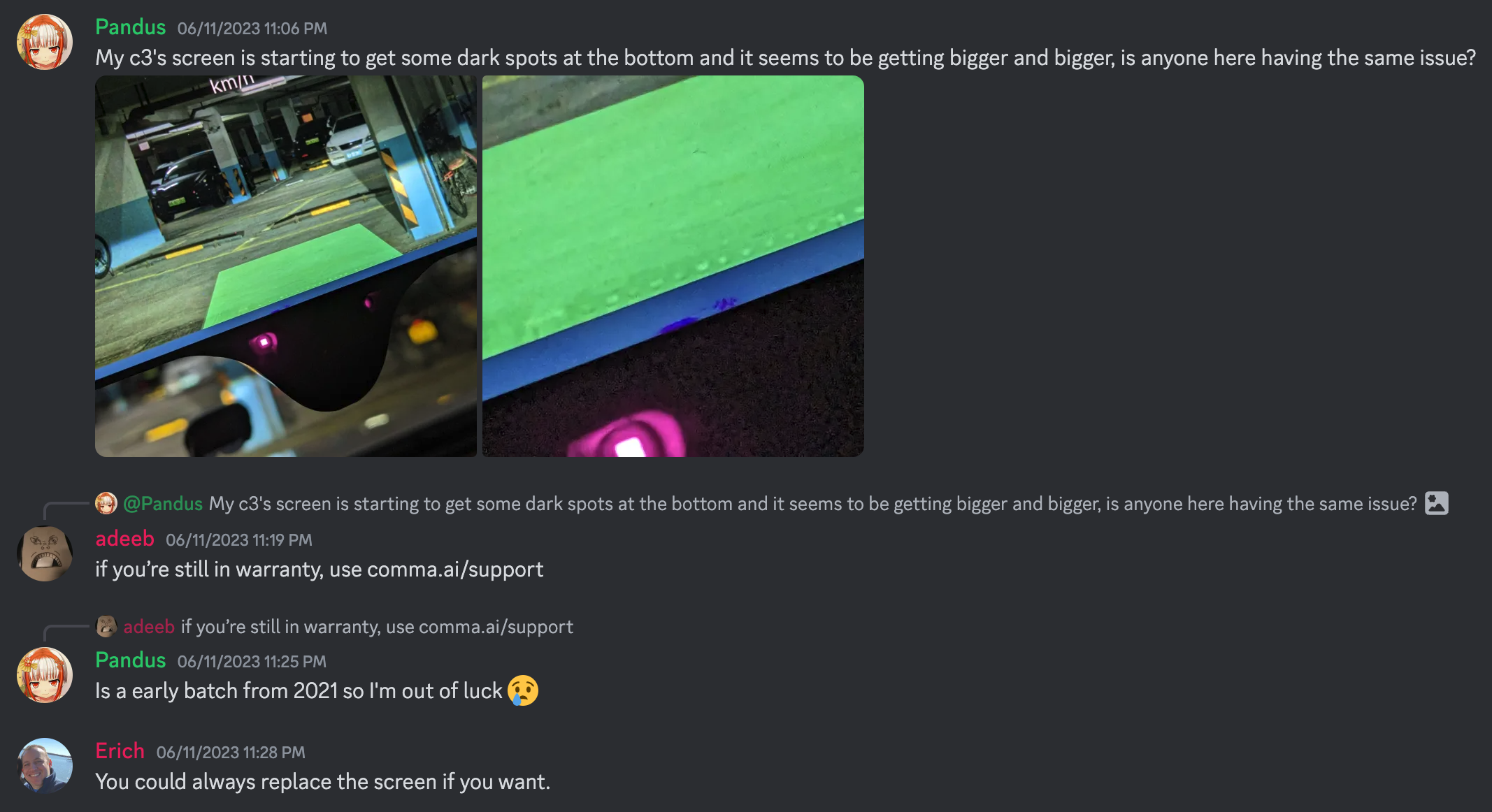Click the @Pandus mention in the reply
The width and height of the screenshot is (1492, 812).
tap(163, 504)
